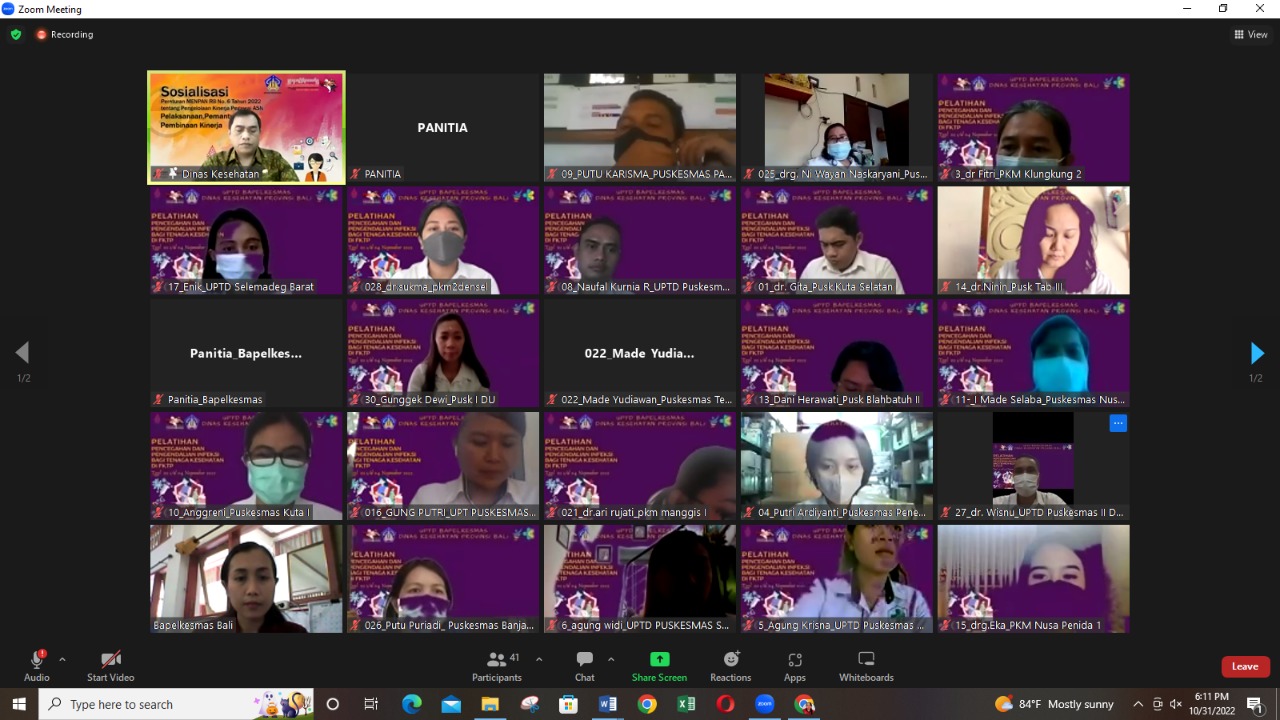1280x720 pixels.
Task: Click the green encryption shield icon
Action: [x=16, y=34]
